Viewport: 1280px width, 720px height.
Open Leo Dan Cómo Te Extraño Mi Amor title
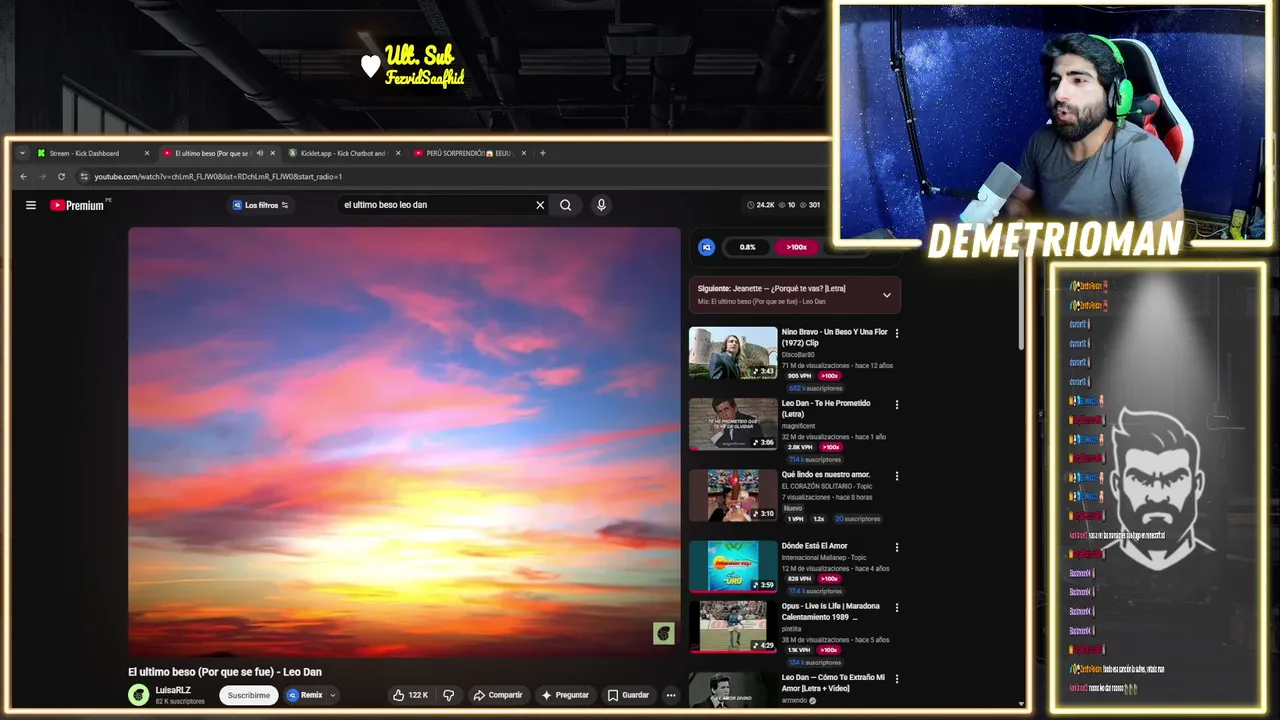833,683
